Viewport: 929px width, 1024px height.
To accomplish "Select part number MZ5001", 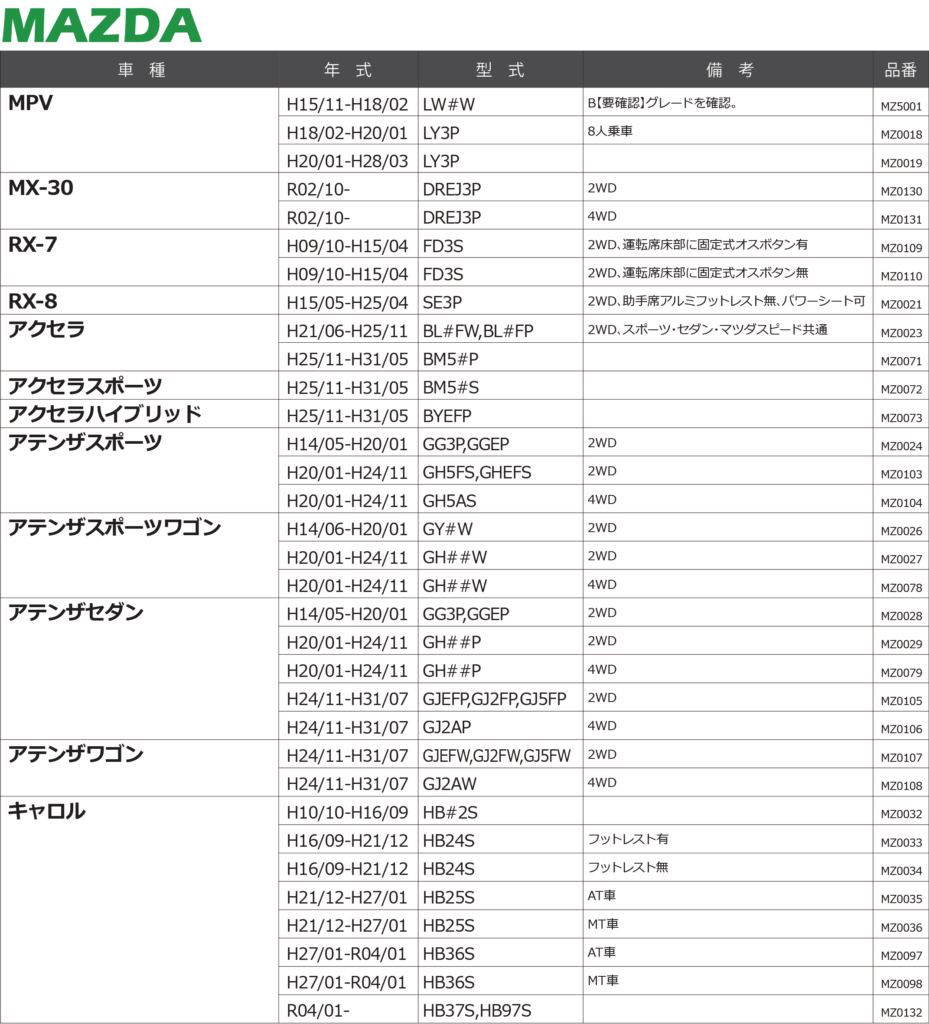I will pyautogui.click(x=900, y=107).
